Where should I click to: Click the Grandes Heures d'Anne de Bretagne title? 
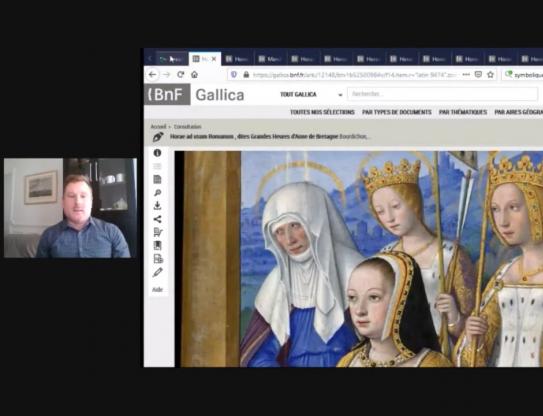point(254,136)
